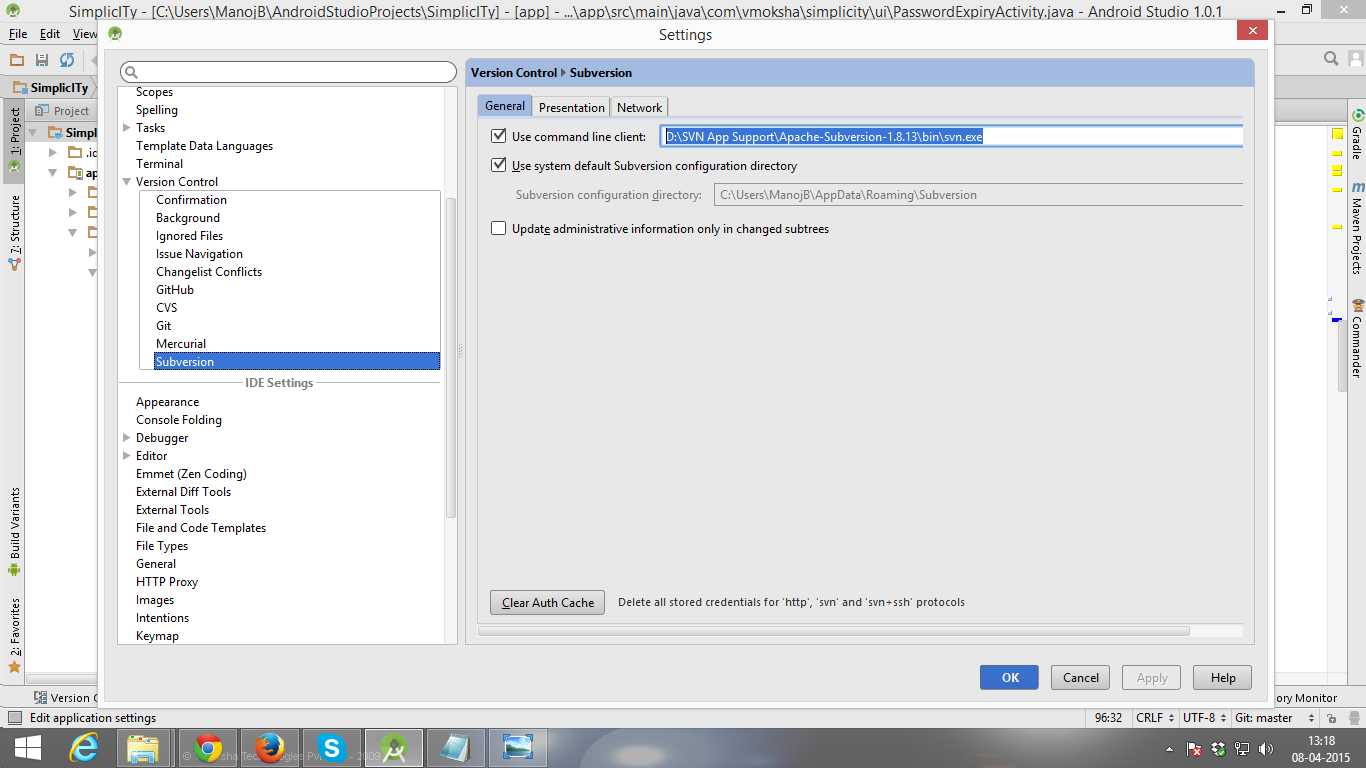The height and width of the screenshot is (768, 1366).
Task: Click the OK button
Action: click(1009, 677)
